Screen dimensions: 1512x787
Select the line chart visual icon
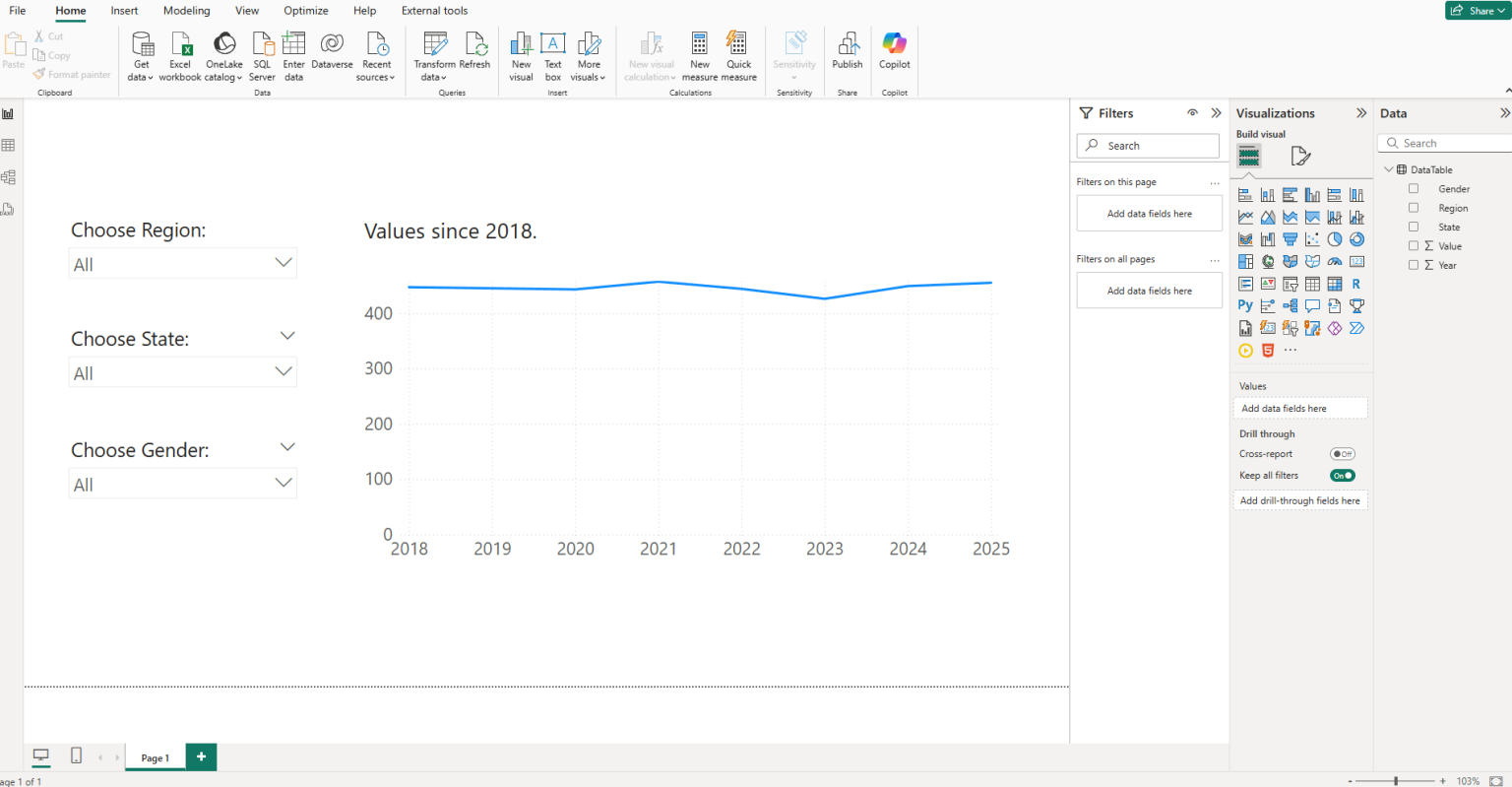[1245, 216]
